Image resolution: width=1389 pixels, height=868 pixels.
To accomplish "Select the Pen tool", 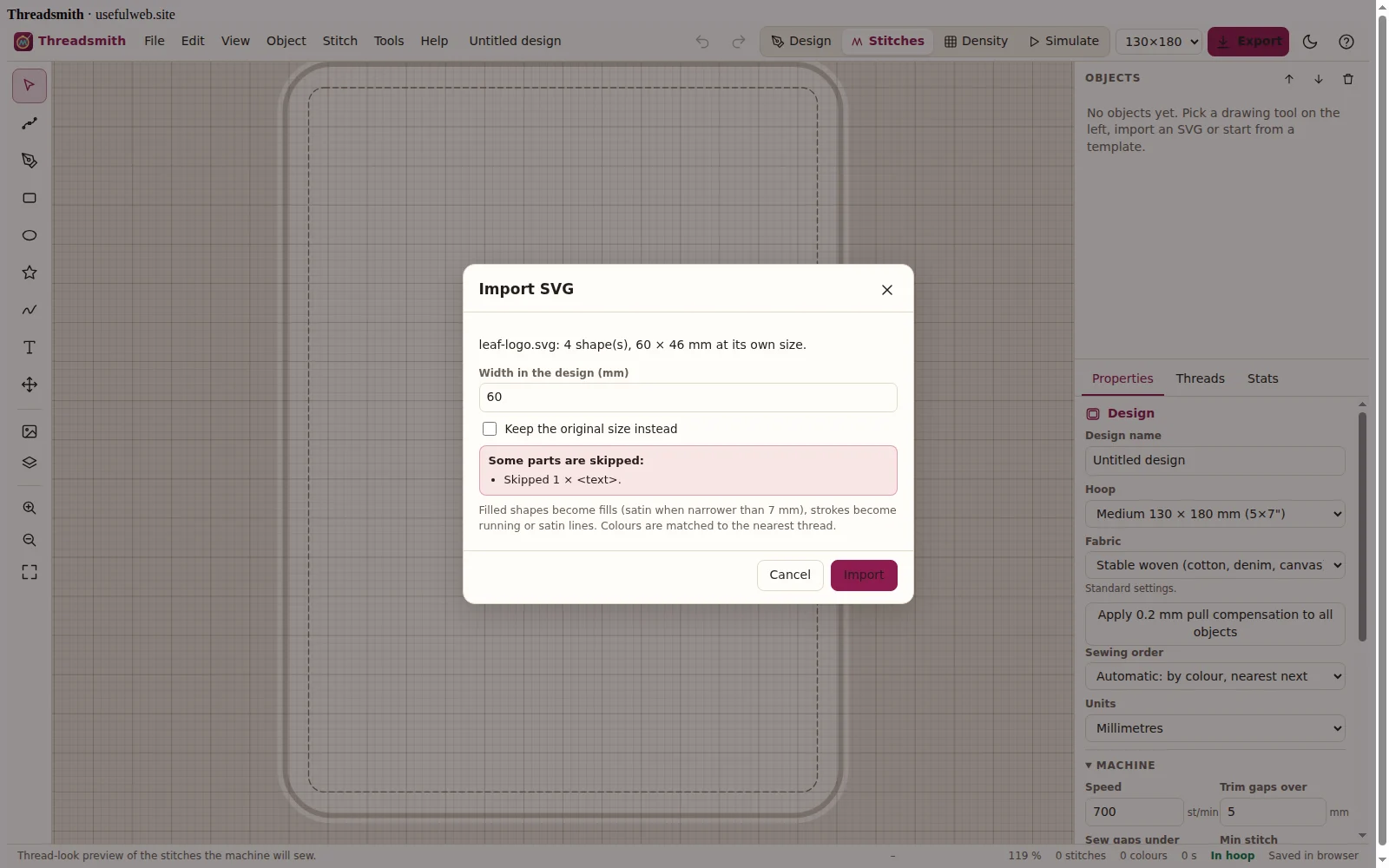I will [x=30, y=161].
